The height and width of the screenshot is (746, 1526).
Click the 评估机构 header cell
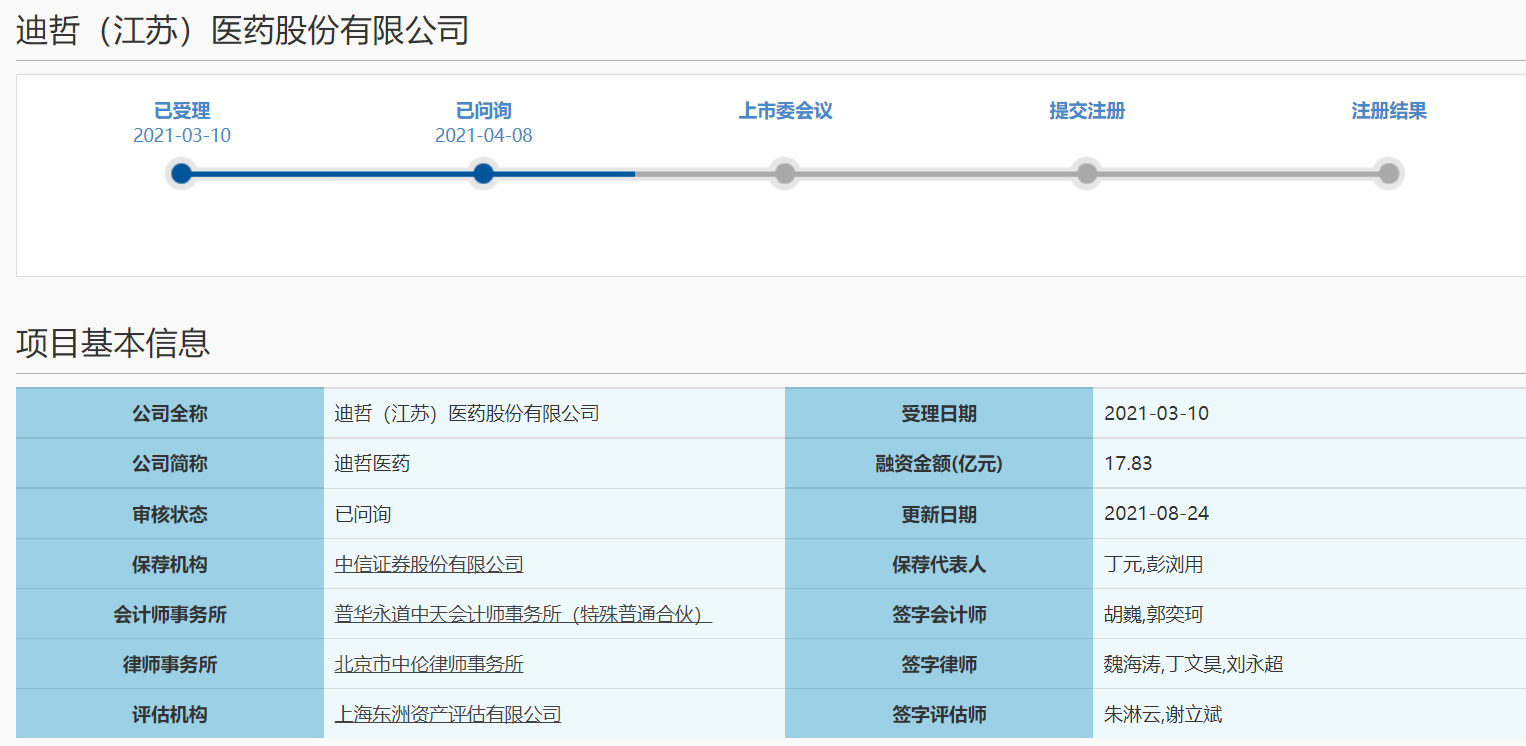tap(170, 714)
